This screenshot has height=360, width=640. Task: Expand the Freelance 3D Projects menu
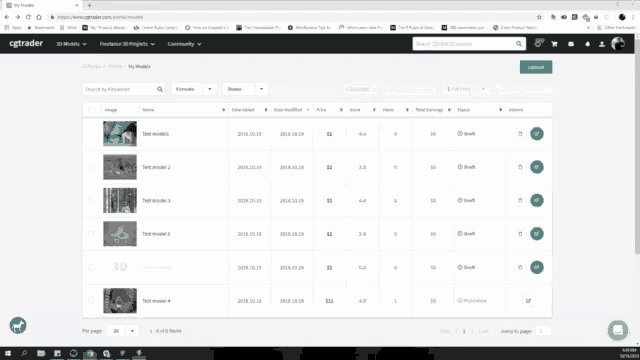pyautogui.click(x=127, y=44)
